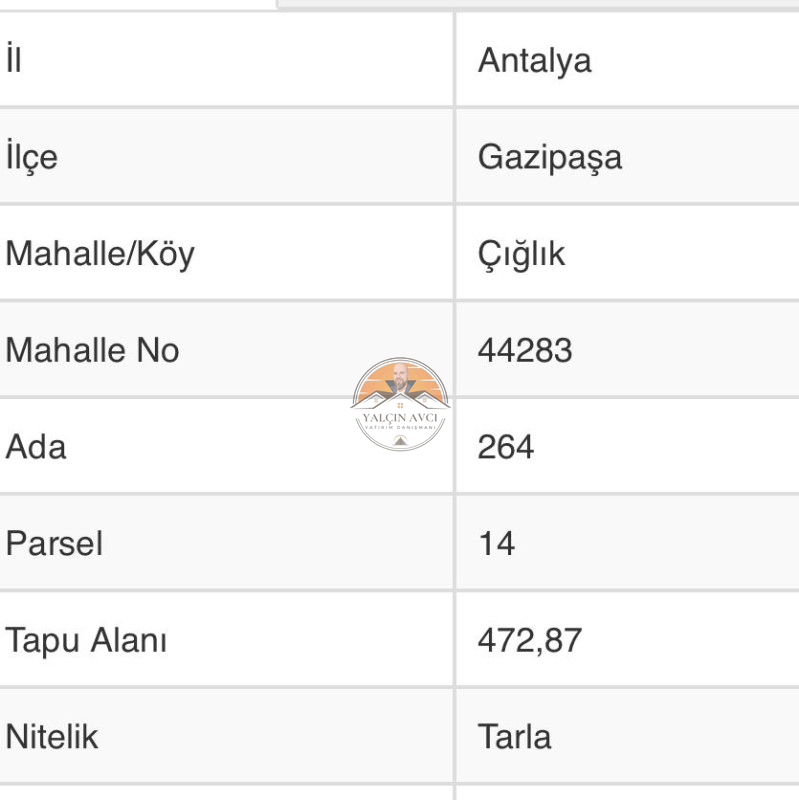799x800 pixels.
Task: Click the Yalçın Avcı logo watermark
Action: point(400,404)
